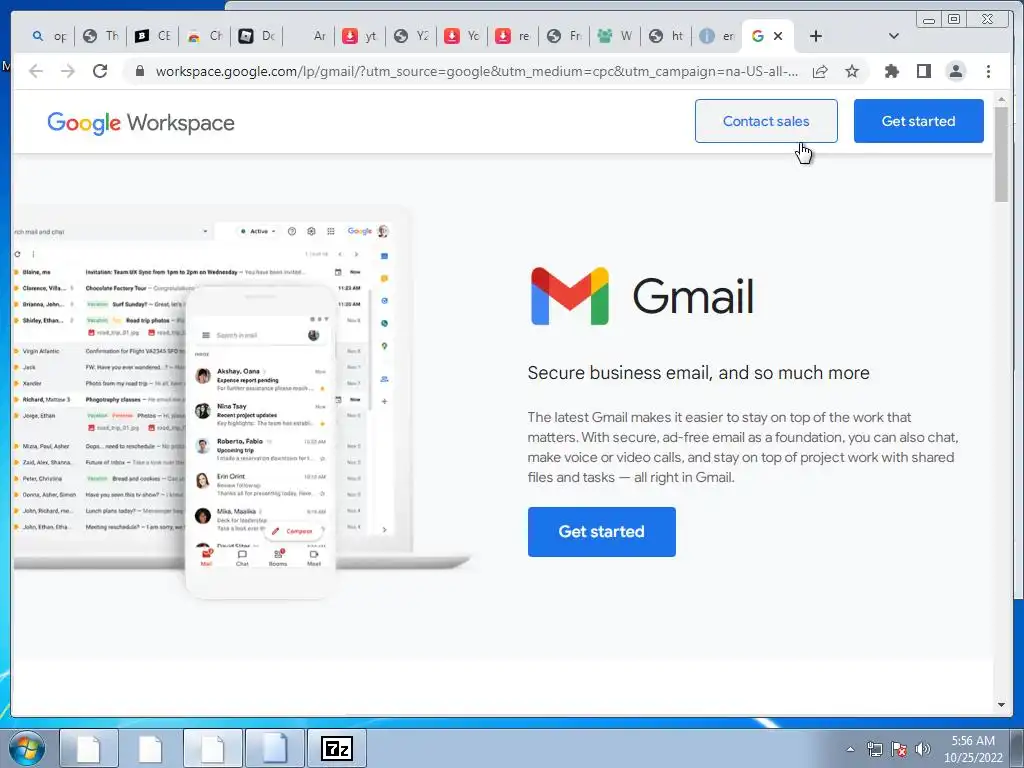Reload the current page

point(100,71)
